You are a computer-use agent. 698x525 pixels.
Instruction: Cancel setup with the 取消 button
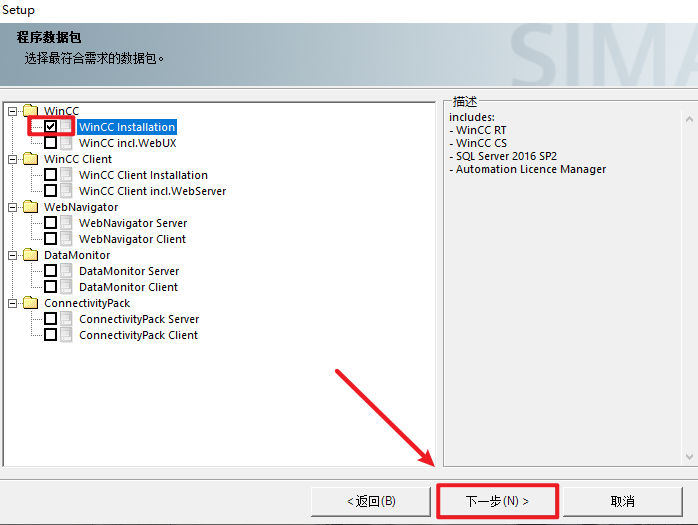622,500
